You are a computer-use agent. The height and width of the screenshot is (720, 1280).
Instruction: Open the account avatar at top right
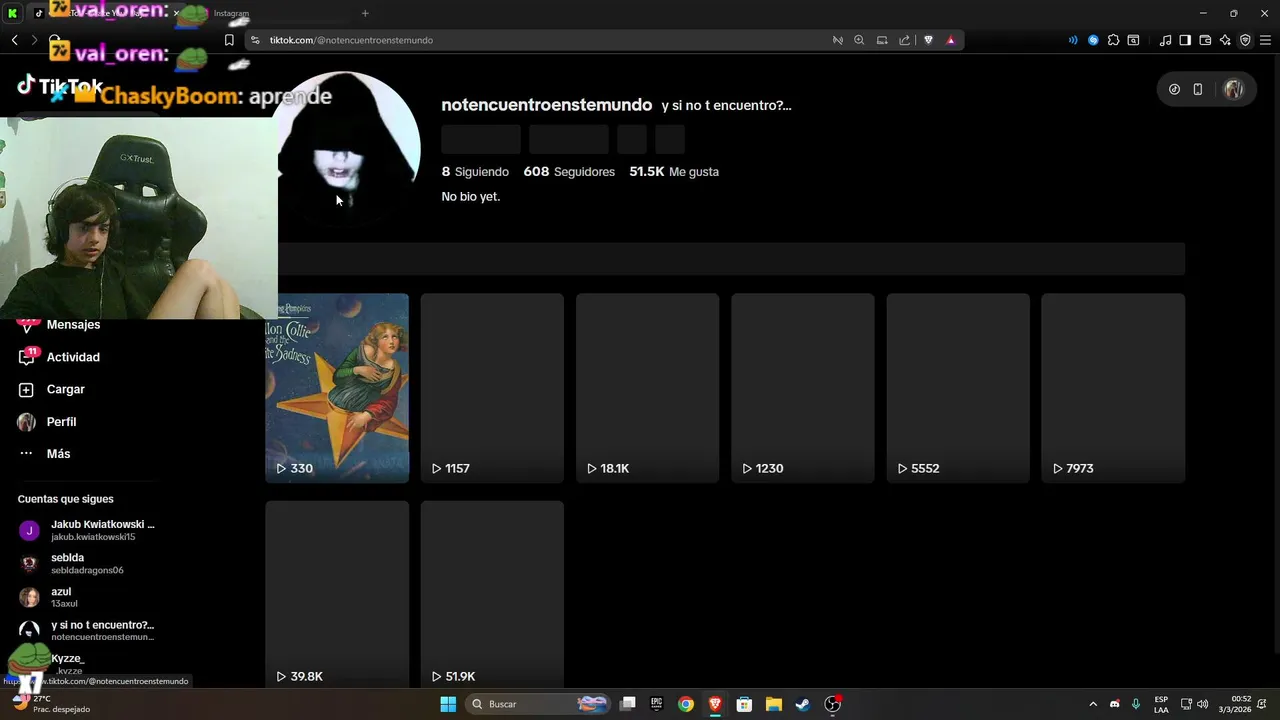click(1233, 89)
